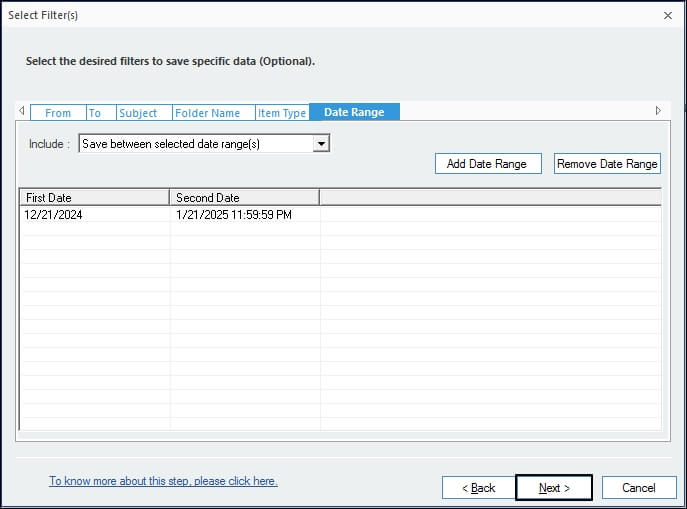Click the Include combo box text field

tap(195, 144)
